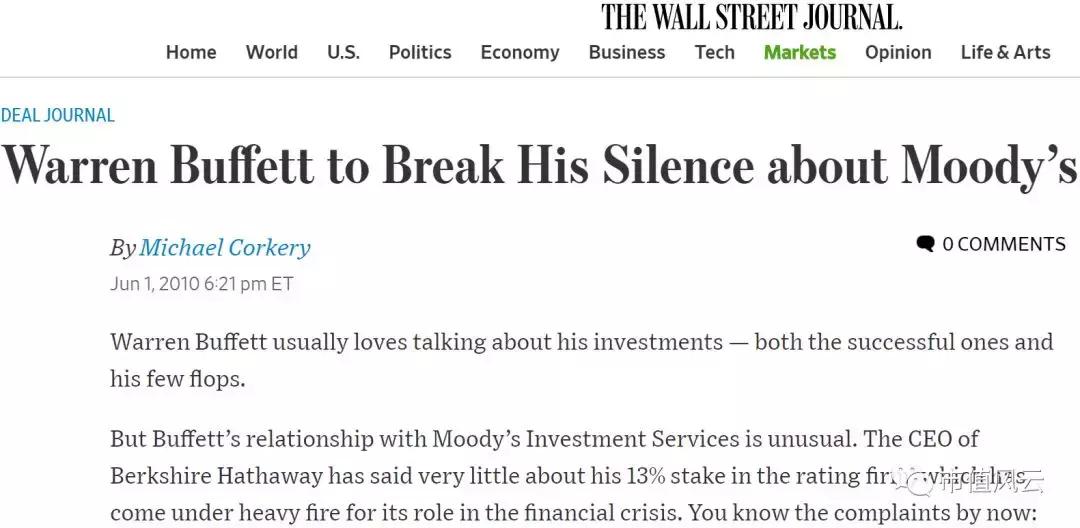
Task: Click the Jun 1, 2010 timestamp
Action: pos(202,284)
